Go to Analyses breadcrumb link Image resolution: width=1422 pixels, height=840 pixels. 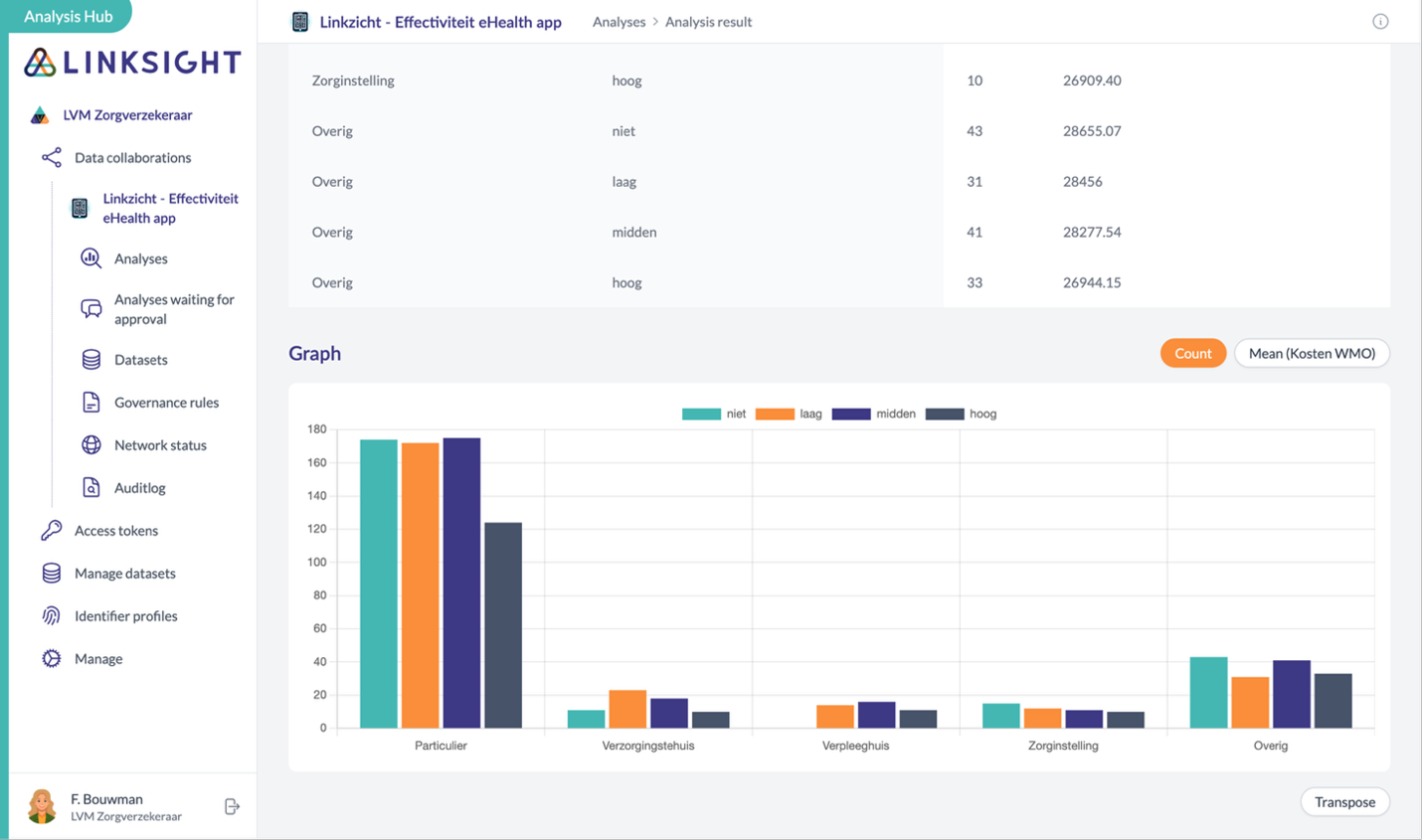point(619,22)
